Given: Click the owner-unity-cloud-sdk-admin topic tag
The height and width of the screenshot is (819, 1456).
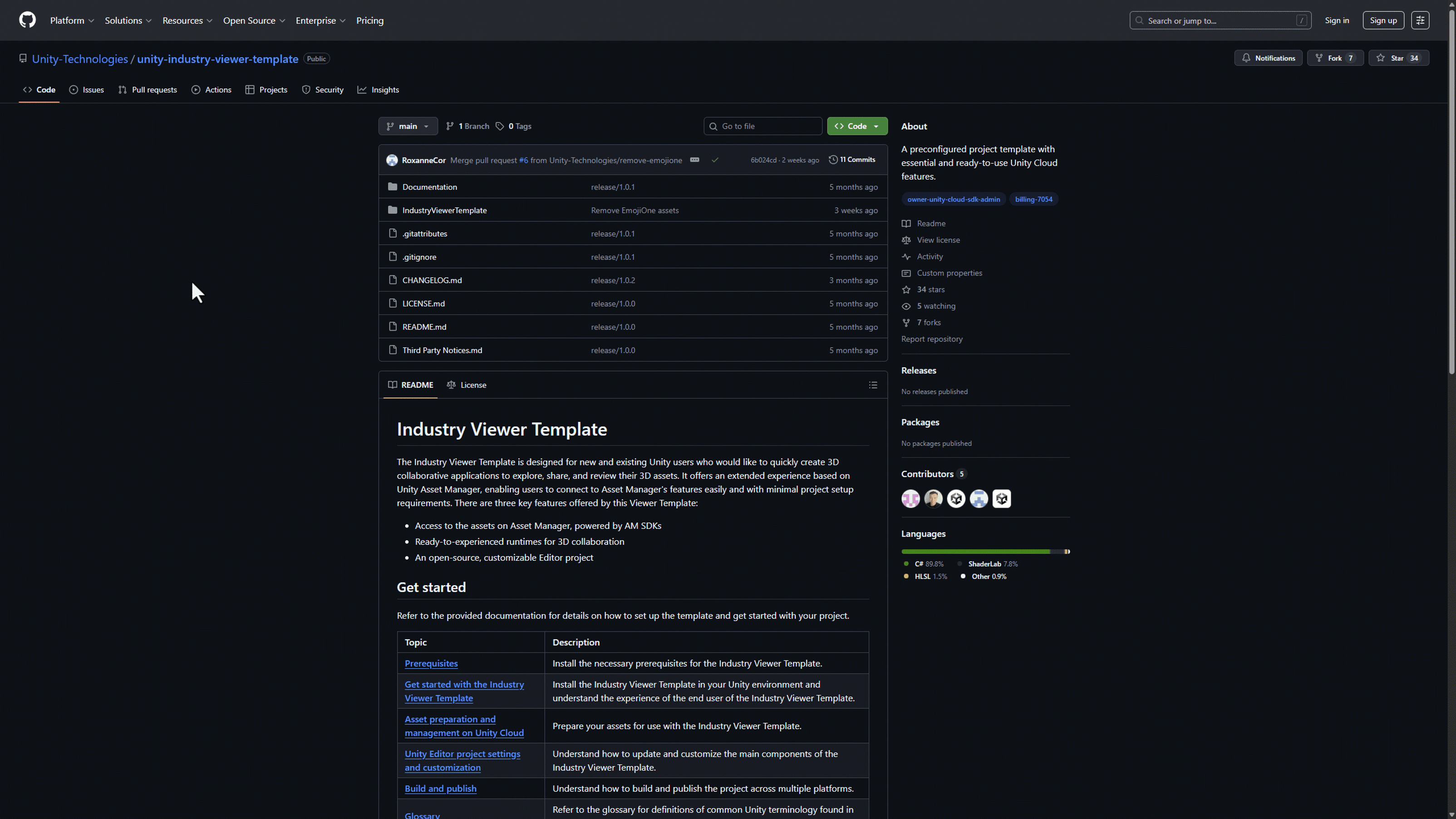Looking at the screenshot, I should click(954, 199).
